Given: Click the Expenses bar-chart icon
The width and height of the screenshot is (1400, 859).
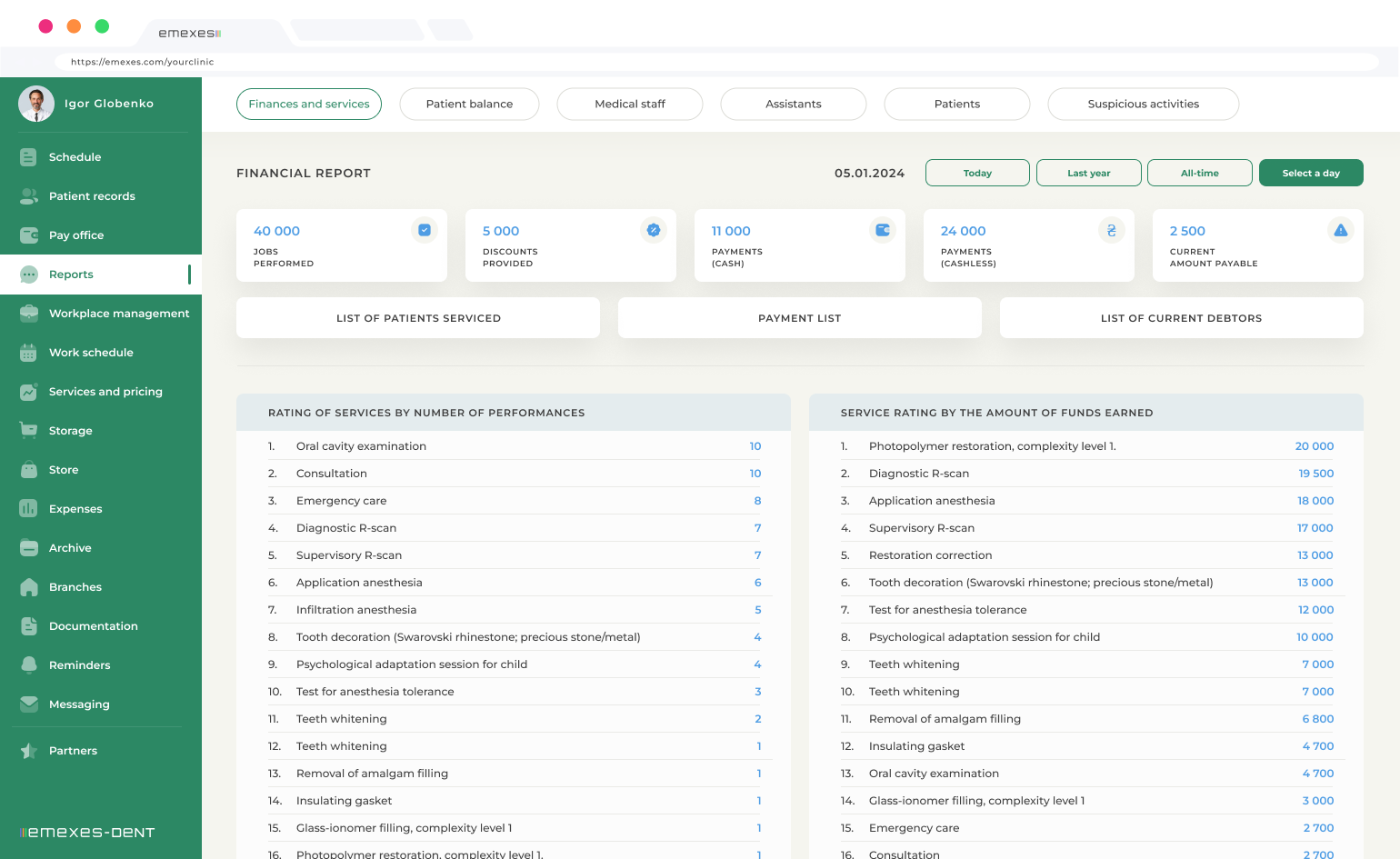Looking at the screenshot, I should (x=28, y=509).
